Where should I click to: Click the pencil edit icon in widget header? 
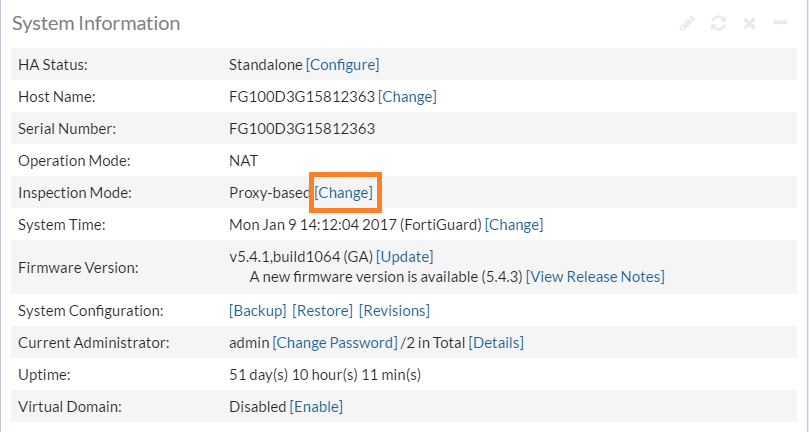tap(687, 23)
